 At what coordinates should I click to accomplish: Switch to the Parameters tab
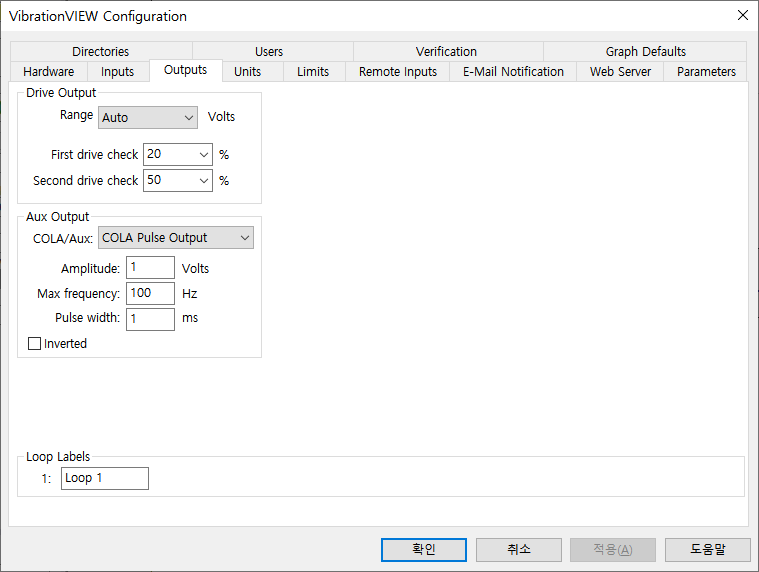click(706, 72)
